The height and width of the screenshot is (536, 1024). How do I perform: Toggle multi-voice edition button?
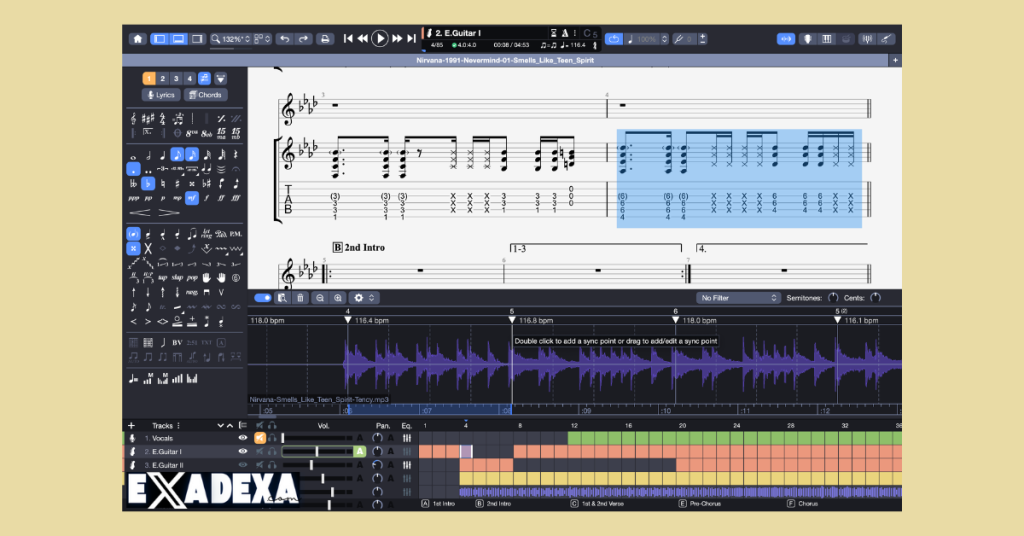click(204, 78)
